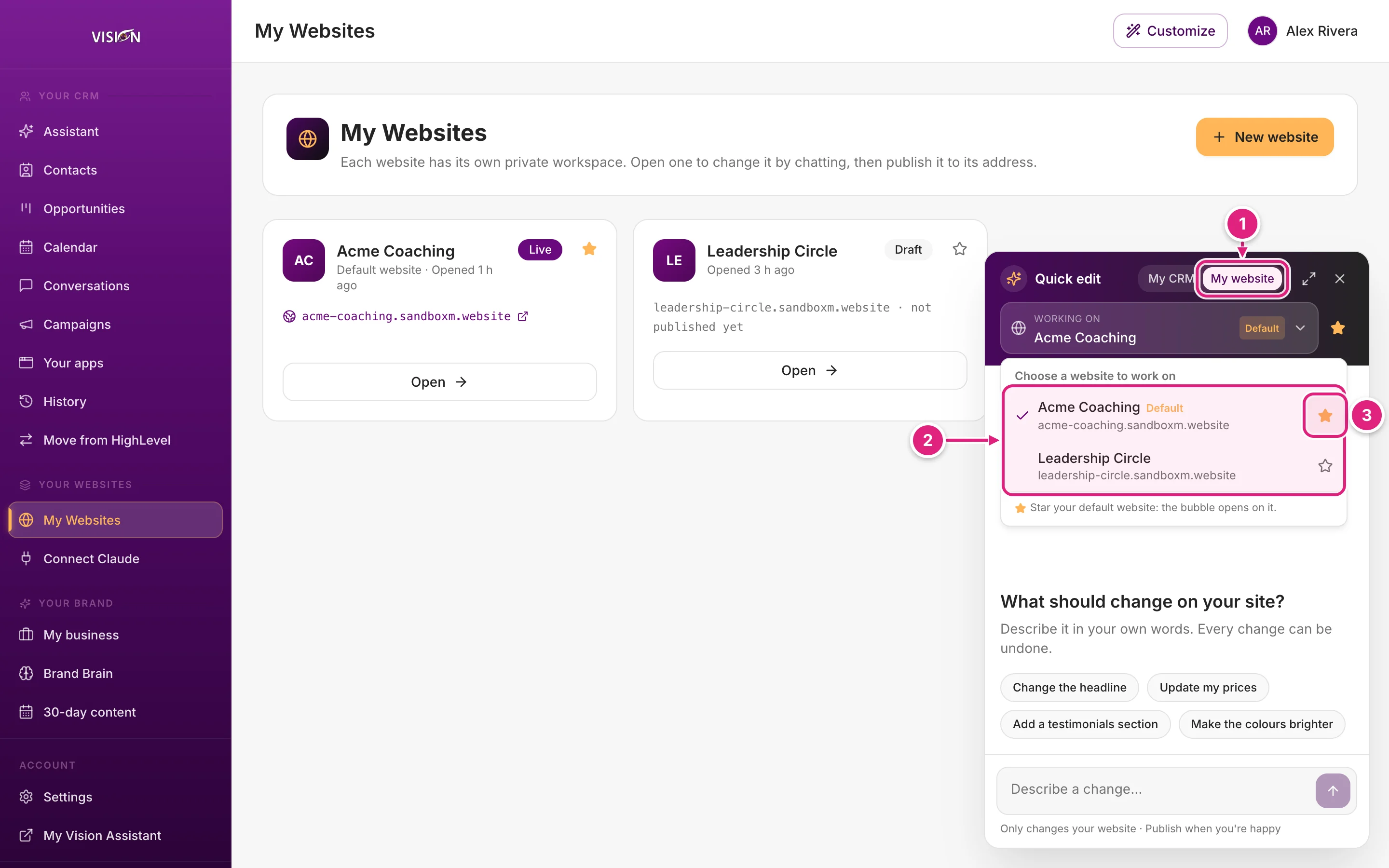Go to Contacts in sidebar

tap(115, 170)
